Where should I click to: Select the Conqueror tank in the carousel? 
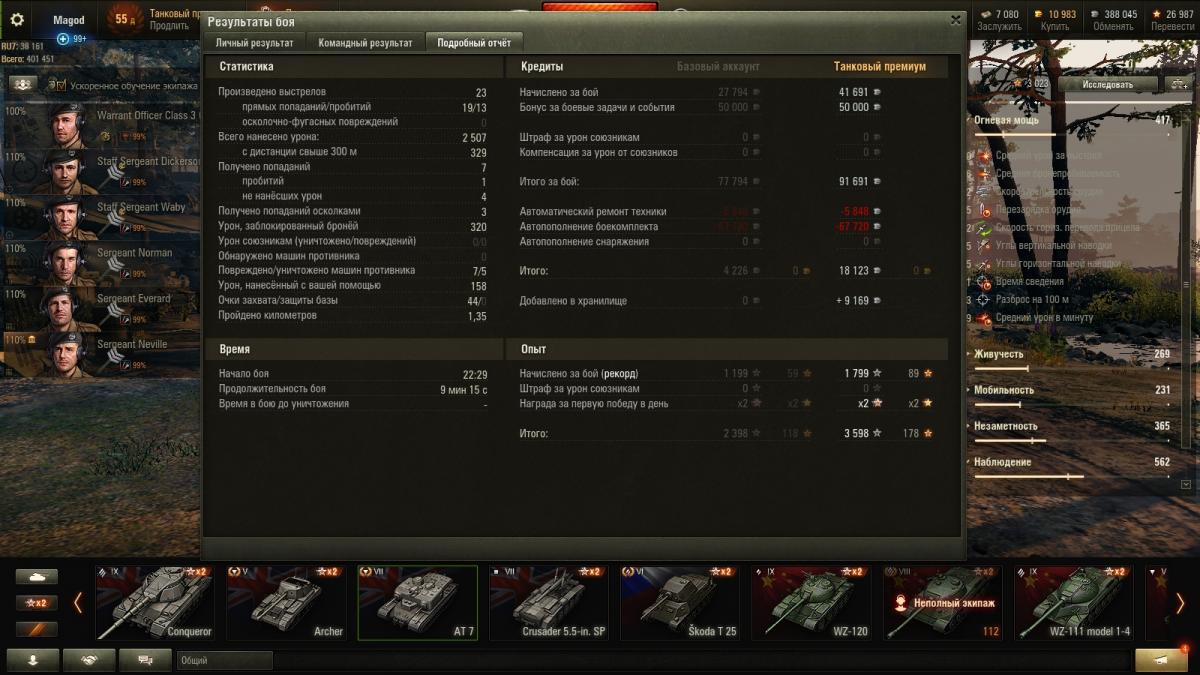pos(154,603)
